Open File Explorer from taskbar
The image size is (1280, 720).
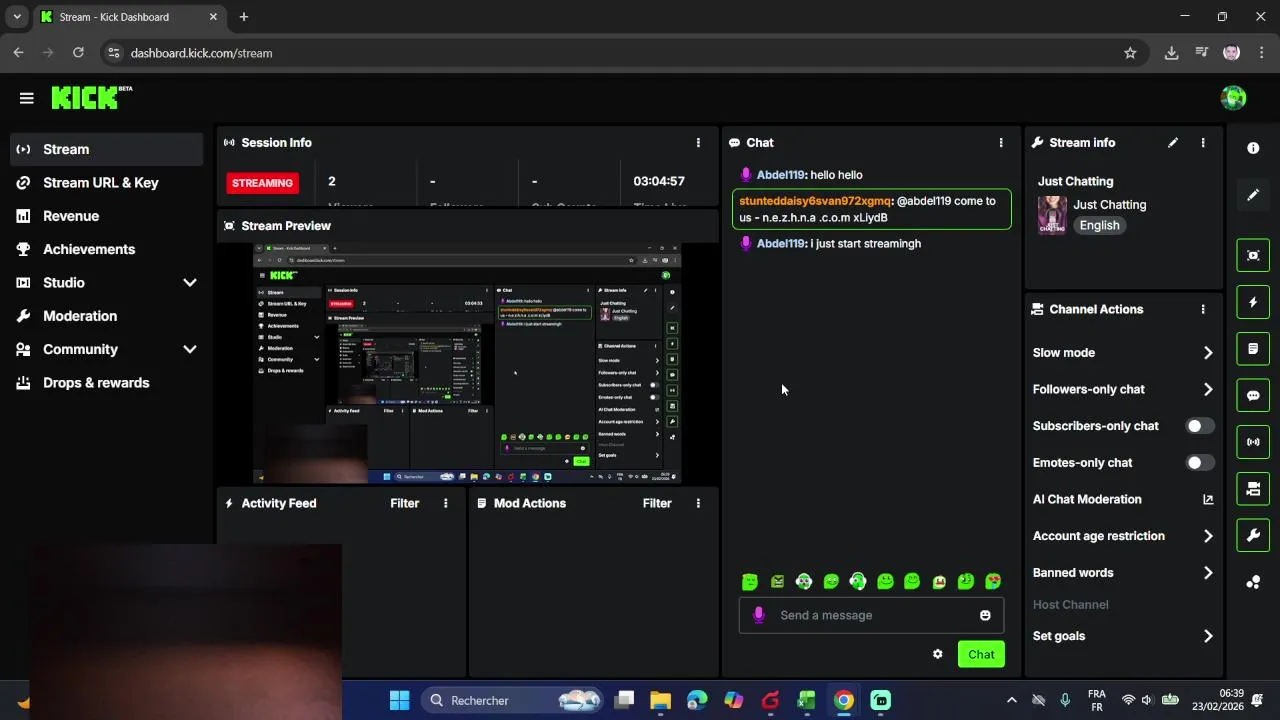(x=660, y=700)
